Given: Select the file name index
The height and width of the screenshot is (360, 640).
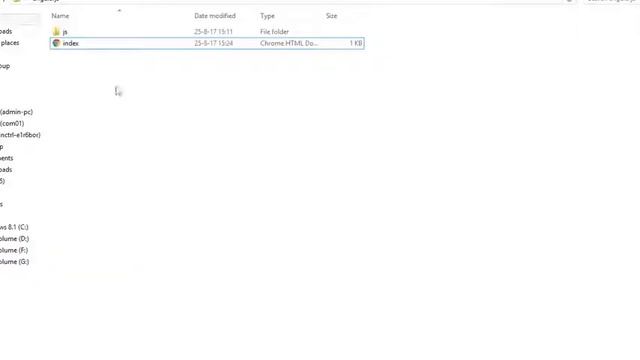Looking at the screenshot, I should [71, 43].
